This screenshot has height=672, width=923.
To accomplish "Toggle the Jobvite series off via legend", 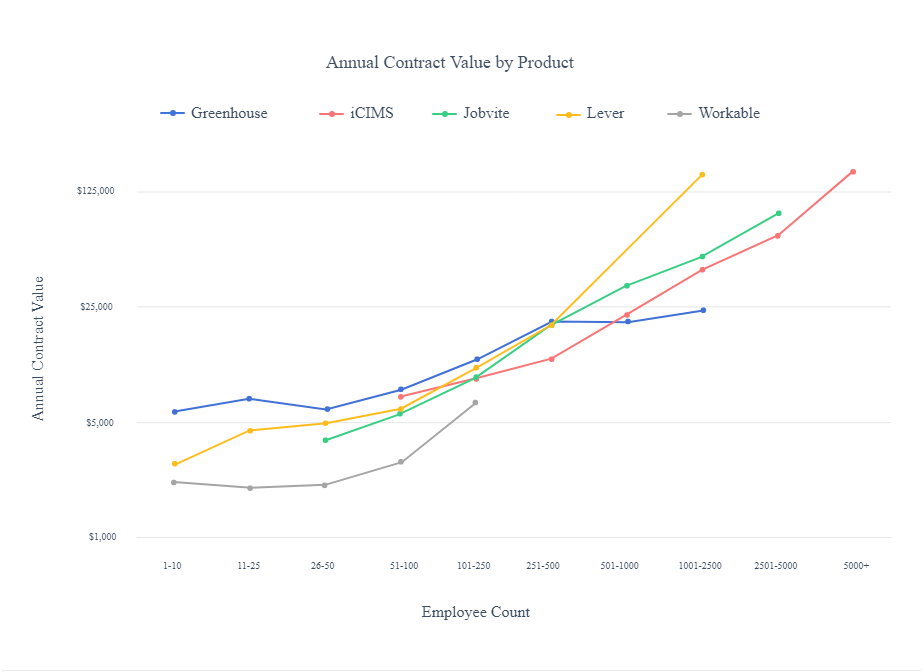I will (478, 113).
